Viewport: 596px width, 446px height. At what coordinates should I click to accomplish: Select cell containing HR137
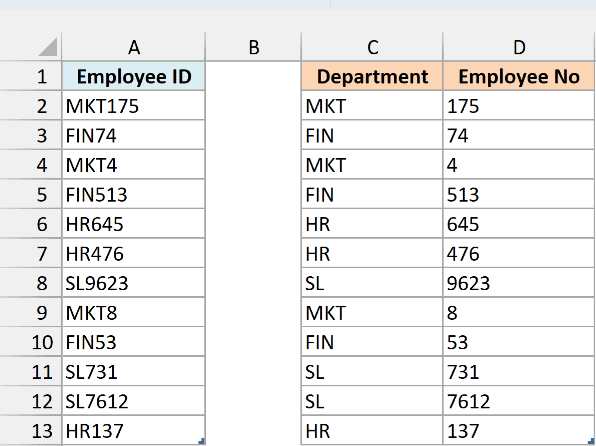coord(133,430)
